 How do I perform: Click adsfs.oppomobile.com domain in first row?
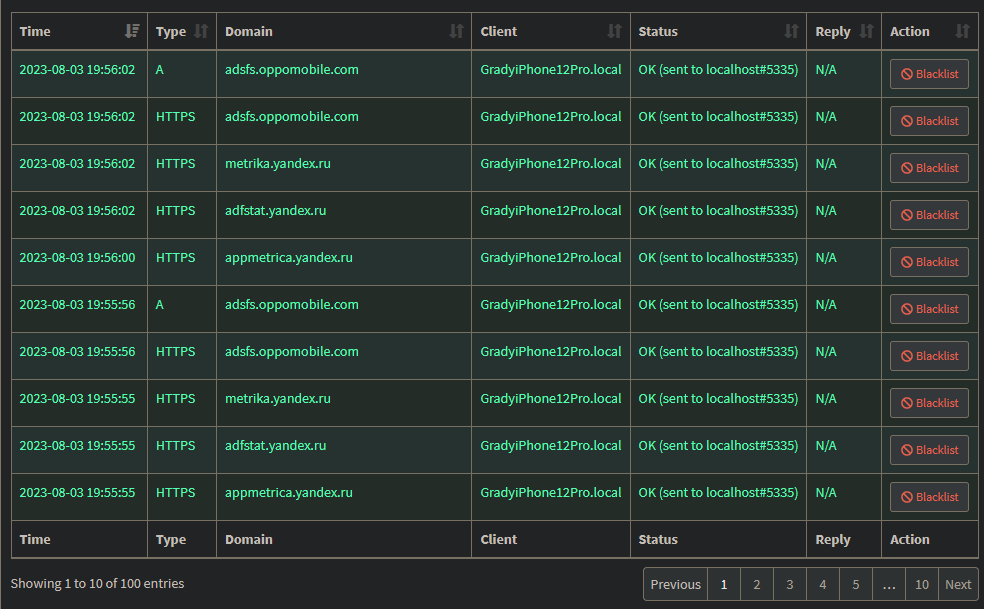click(x=292, y=70)
